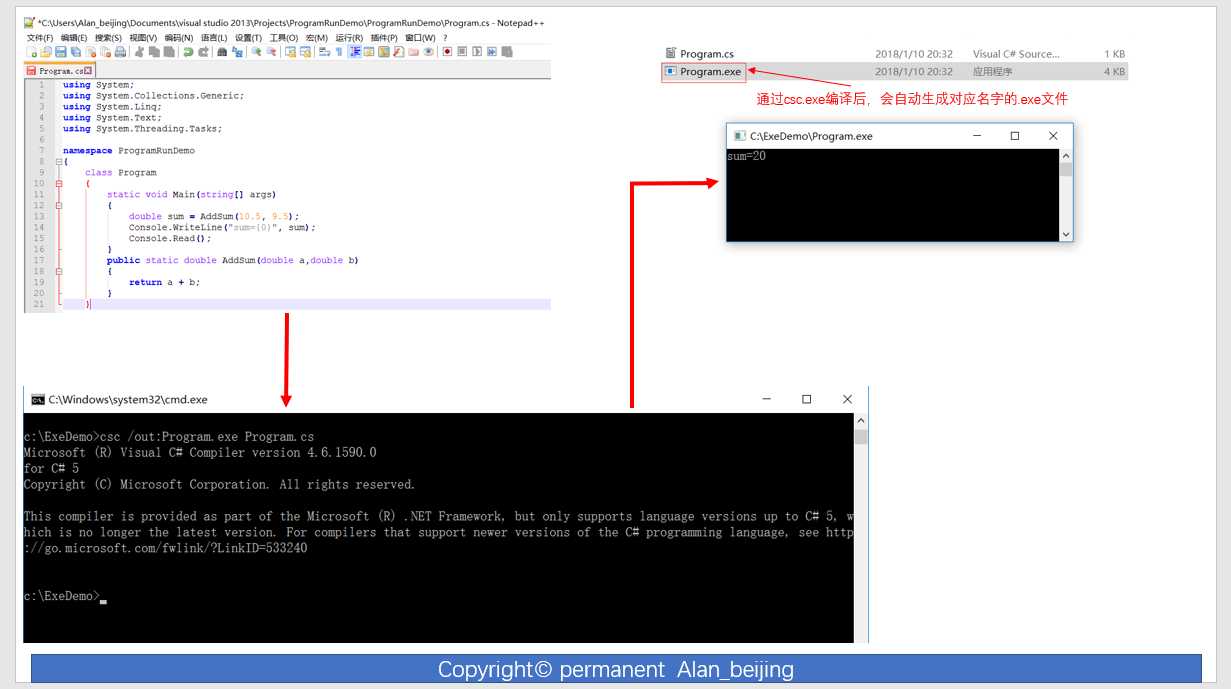1231x689 pixels.
Task: Close the Program.cs tab via its red X
Action: tap(88, 71)
